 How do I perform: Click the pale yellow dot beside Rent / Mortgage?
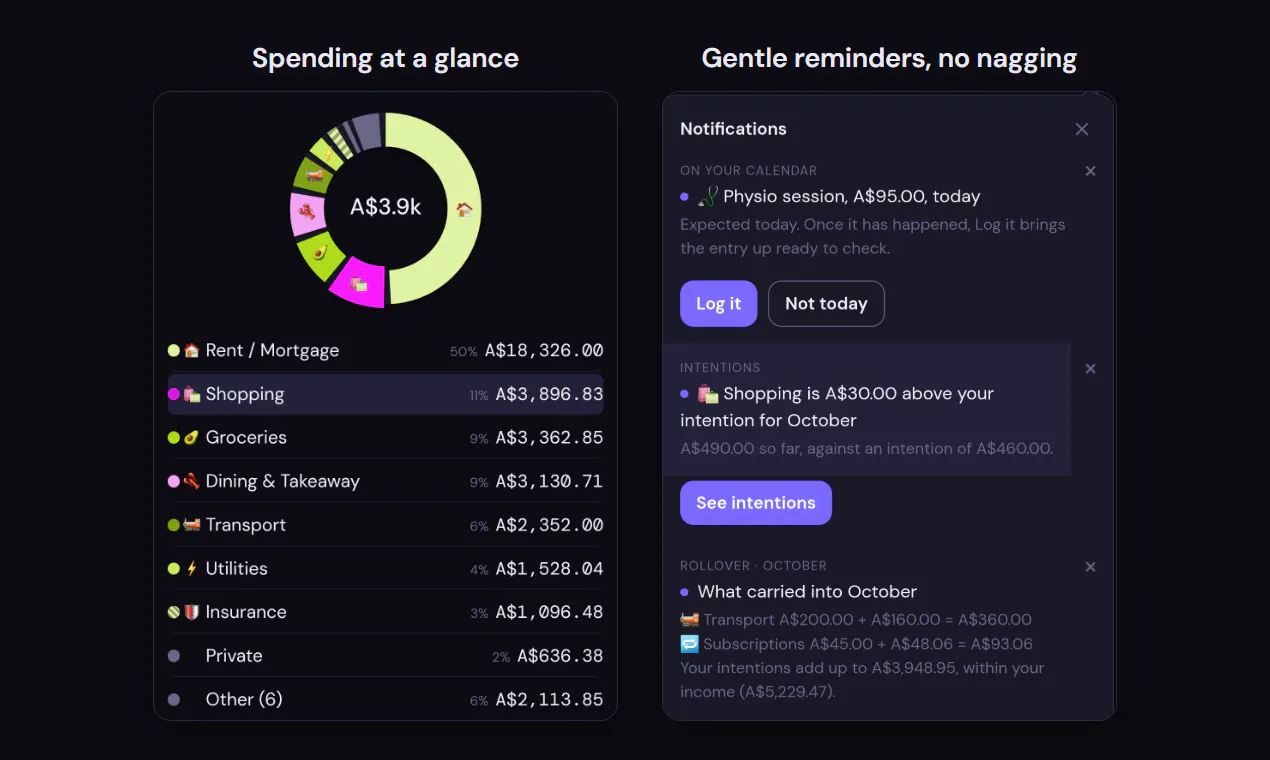pyautogui.click(x=174, y=351)
